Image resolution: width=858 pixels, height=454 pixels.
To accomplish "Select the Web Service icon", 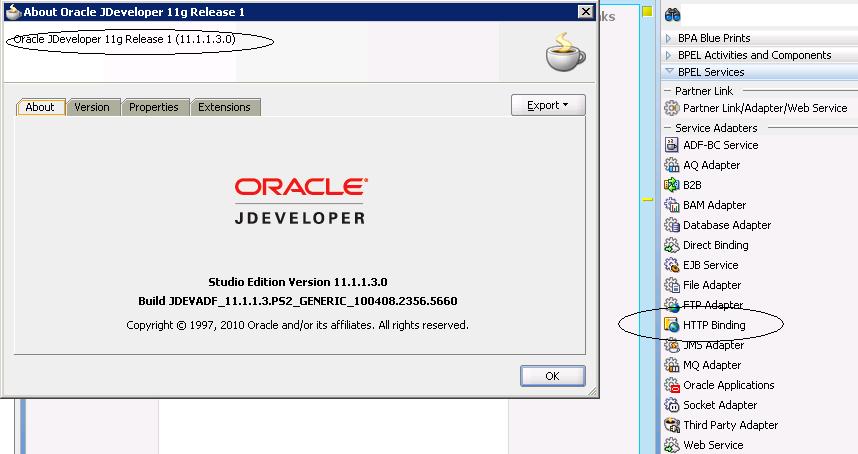I will pos(671,445).
